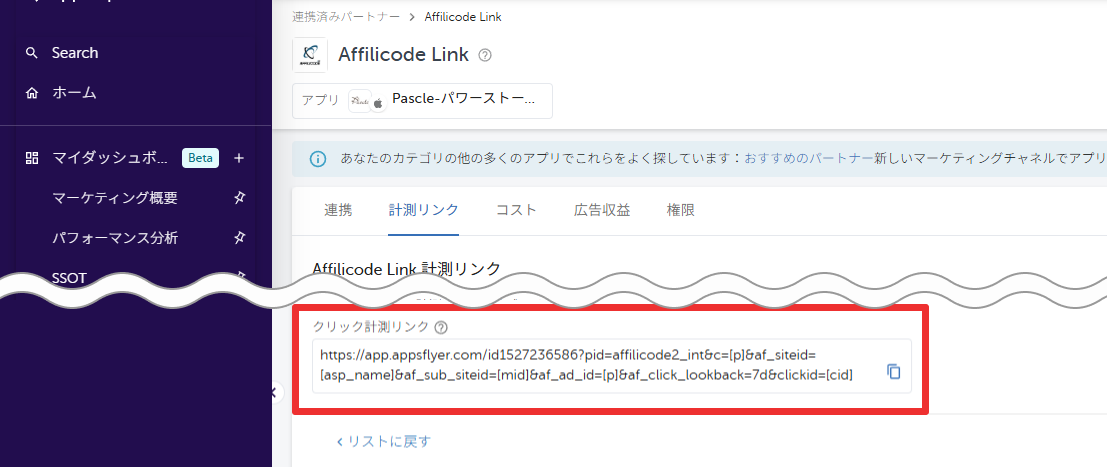Viewport: 1107px width, 467px height.
Task: Switch to the 連携 tab
Action: click(x=338, y=210)
